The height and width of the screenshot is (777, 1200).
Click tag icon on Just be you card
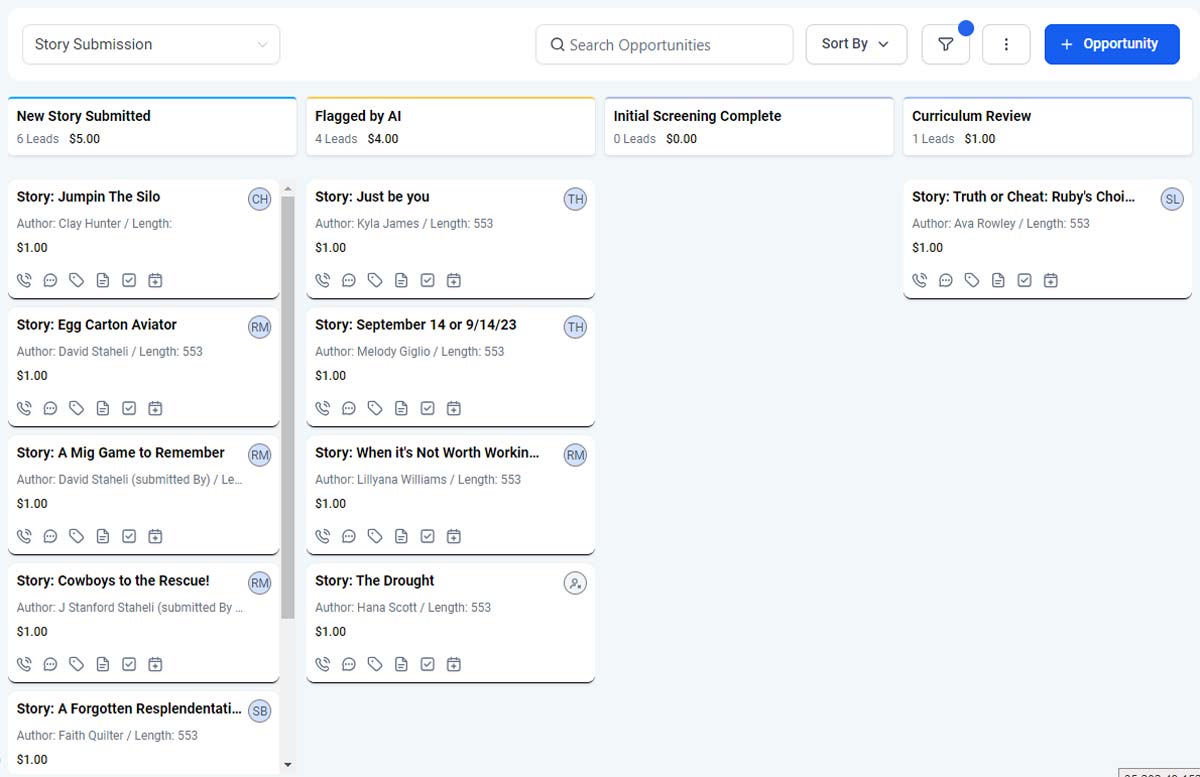375,280
